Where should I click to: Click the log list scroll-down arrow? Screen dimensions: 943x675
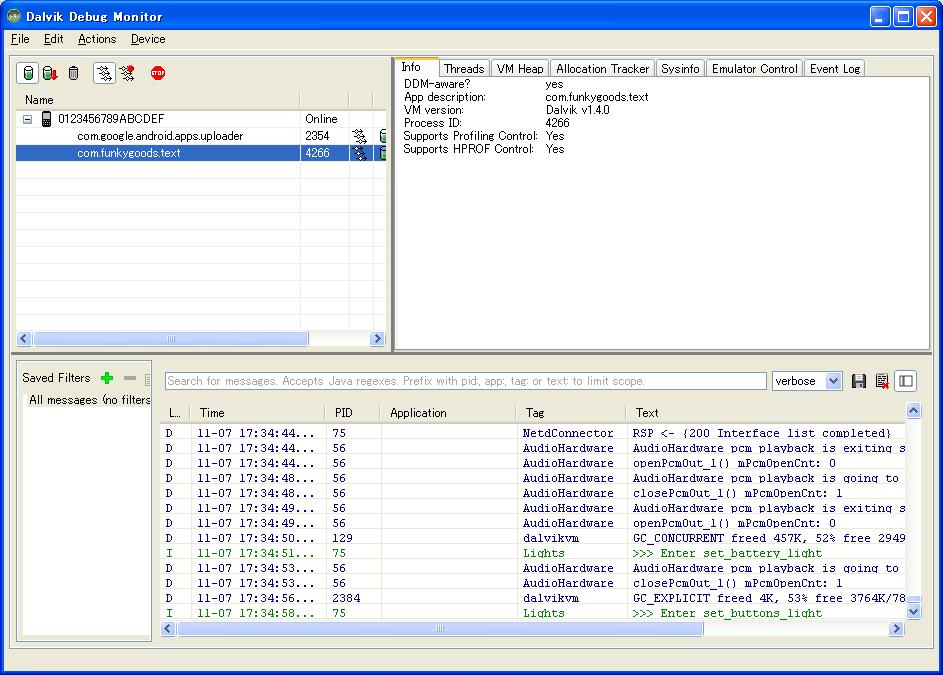[x=914, y=612]
